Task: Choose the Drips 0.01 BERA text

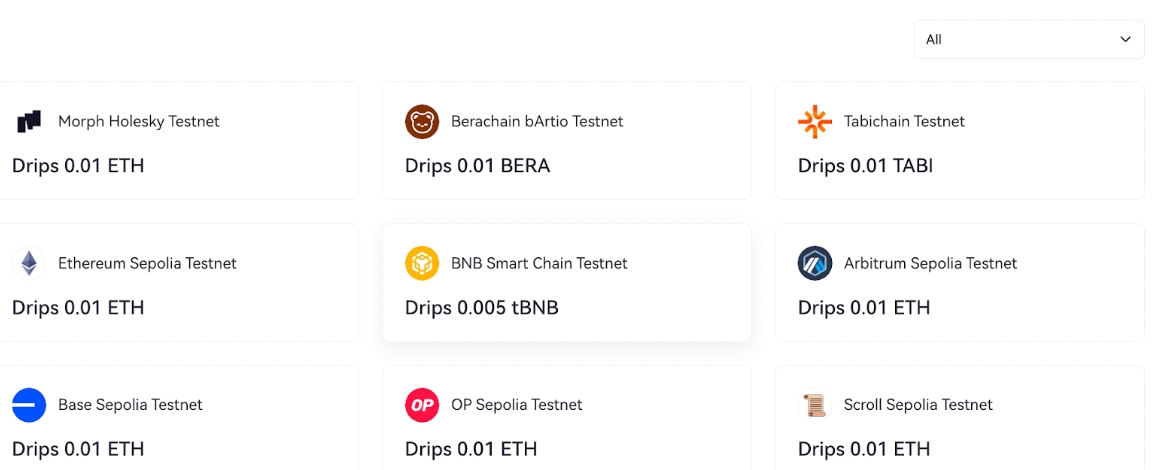Action: (478, 166)
